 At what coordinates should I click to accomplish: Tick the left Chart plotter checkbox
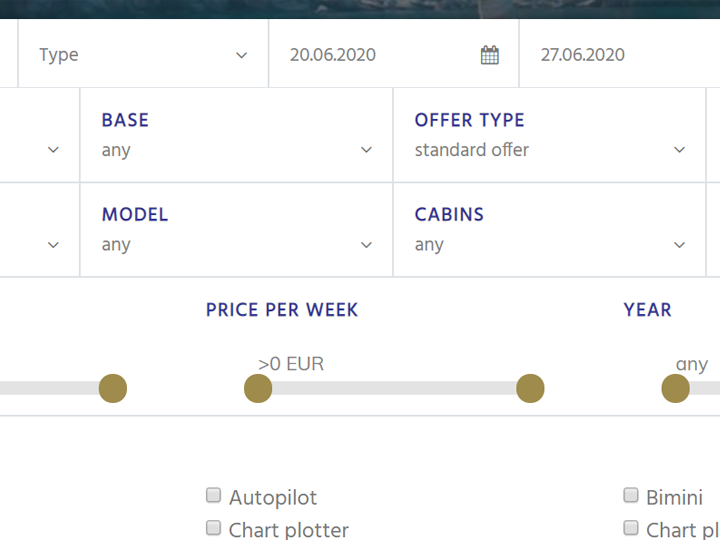(x=213, y=527)
